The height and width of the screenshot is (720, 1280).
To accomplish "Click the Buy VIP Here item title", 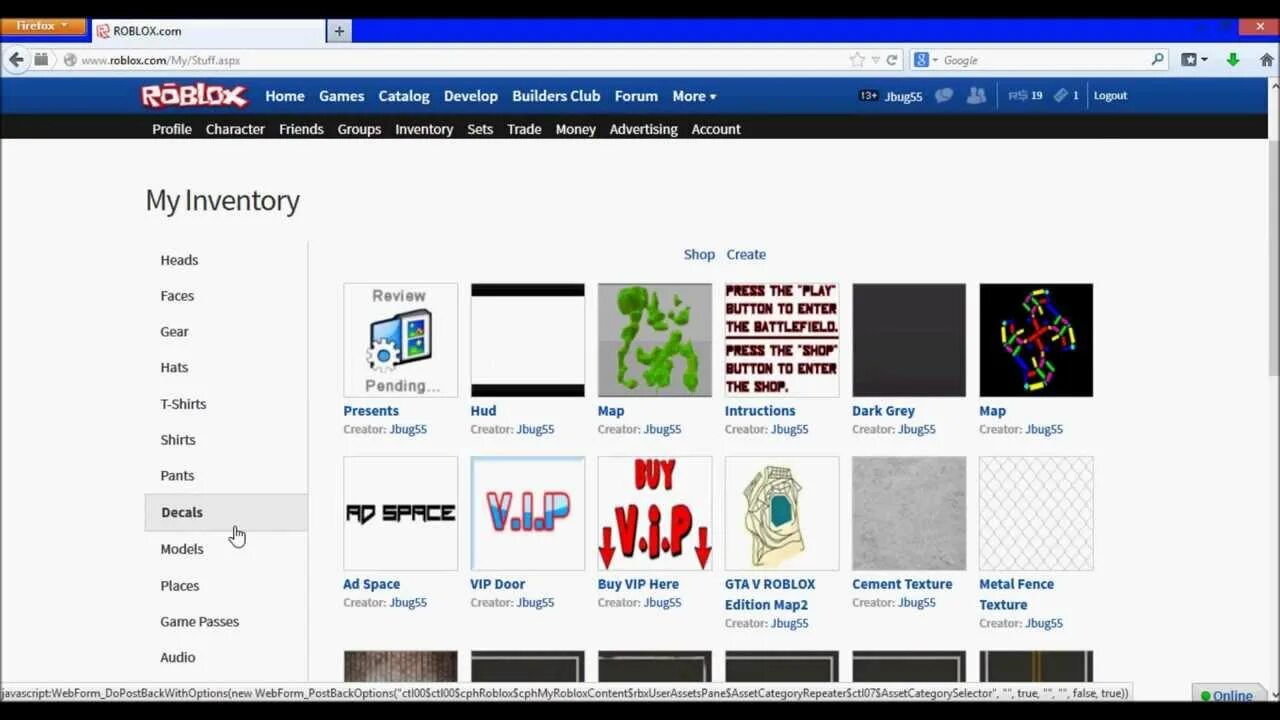I will (x=638, y=584).
